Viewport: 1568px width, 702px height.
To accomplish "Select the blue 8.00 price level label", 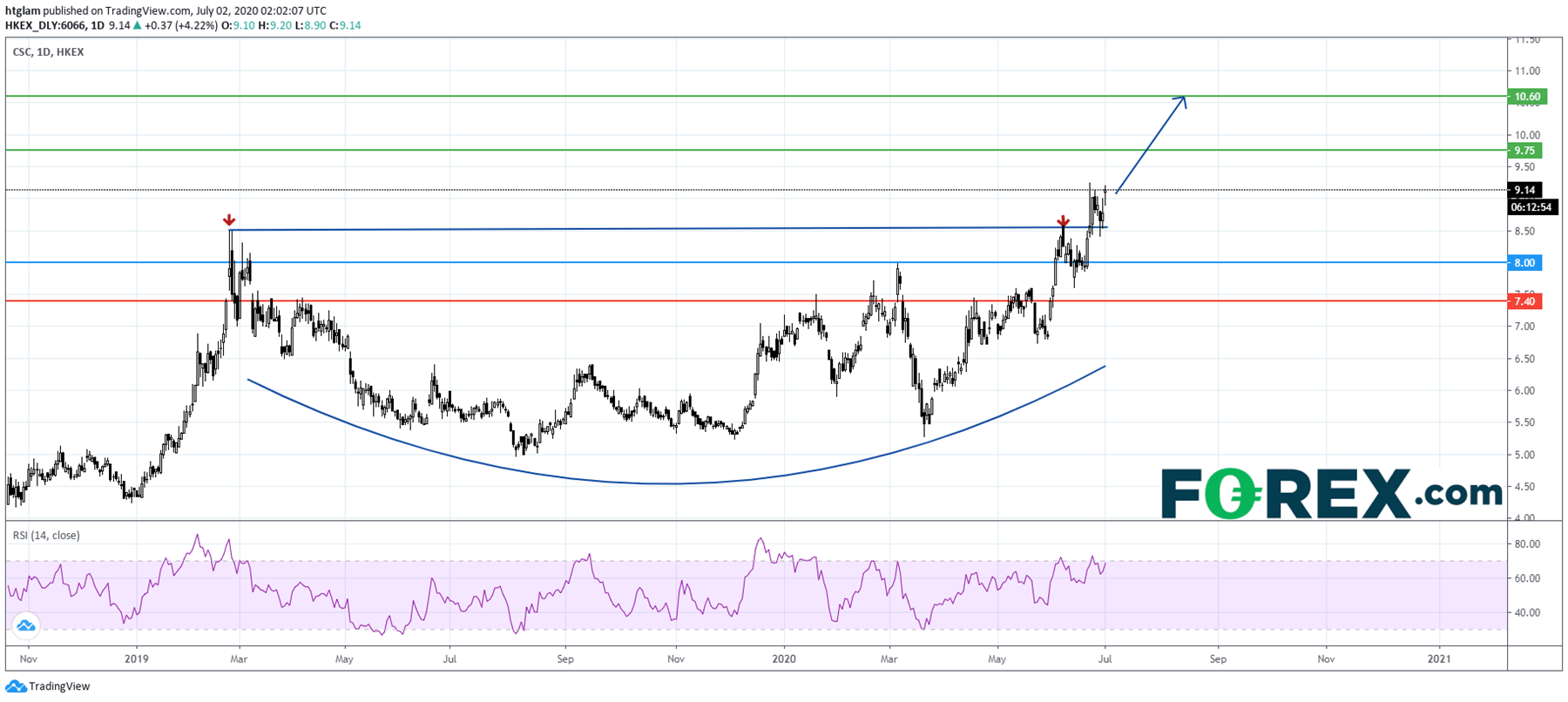I will coord(1525,263).
